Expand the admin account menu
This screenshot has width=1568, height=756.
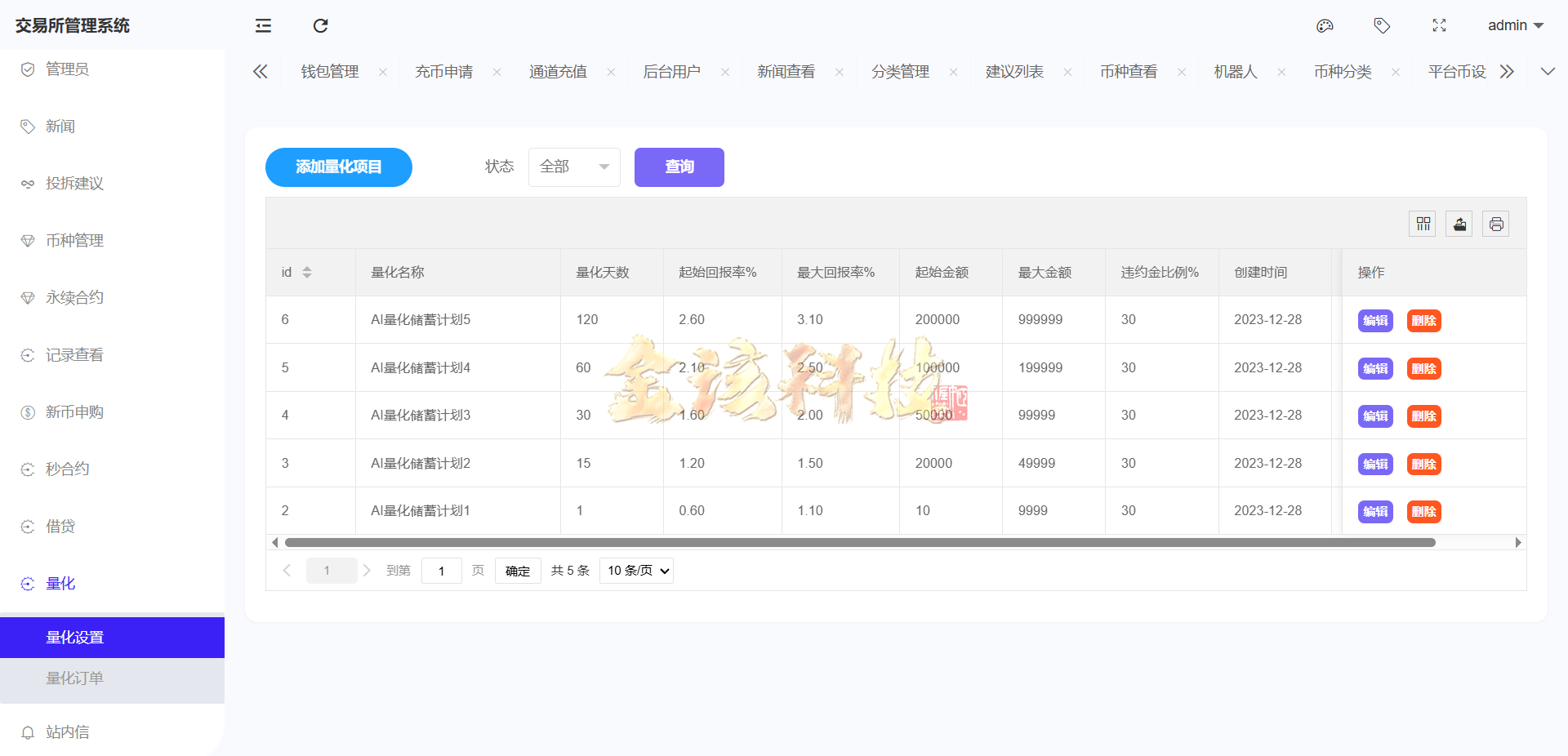[x=1515, y=25]
